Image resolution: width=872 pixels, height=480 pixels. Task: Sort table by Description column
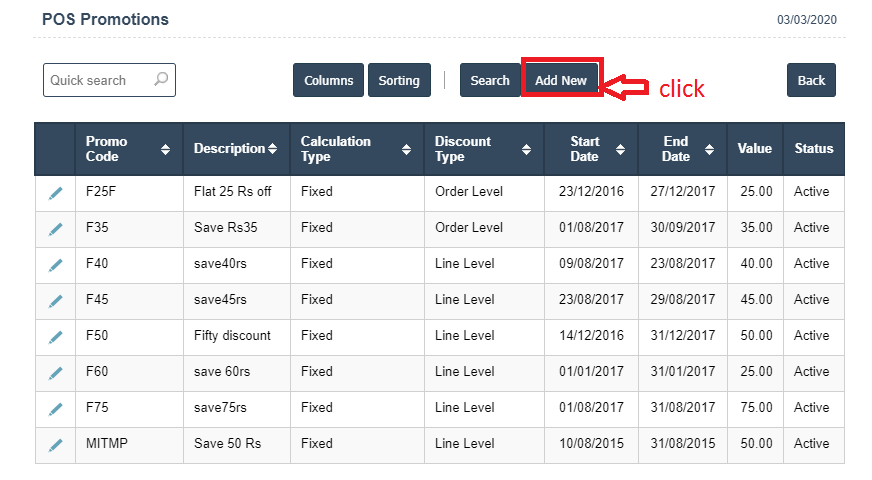[x=272, y=149]
